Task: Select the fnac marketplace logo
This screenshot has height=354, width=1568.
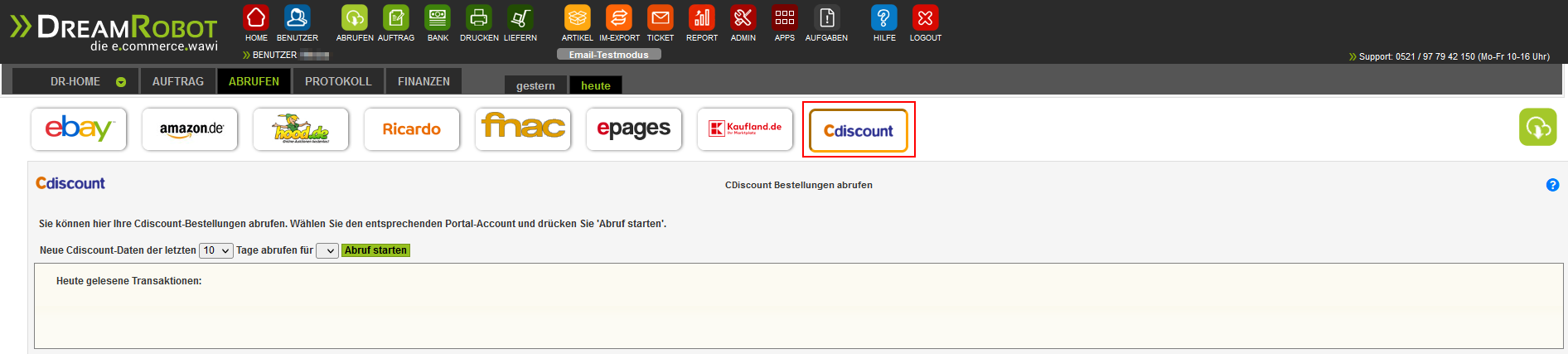Action: [x=523, y=129]
